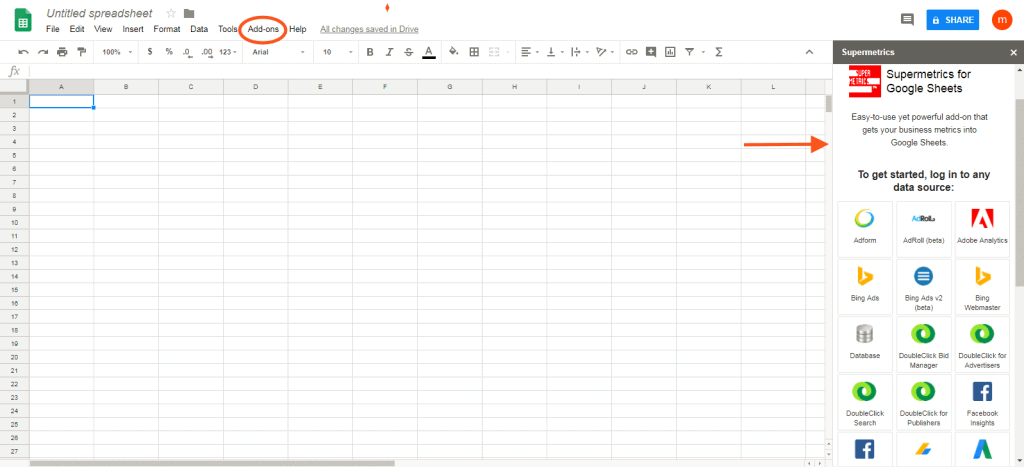Choose DoubleClick Bid Manager data source

pyautogui.click(x=923, y=345)
